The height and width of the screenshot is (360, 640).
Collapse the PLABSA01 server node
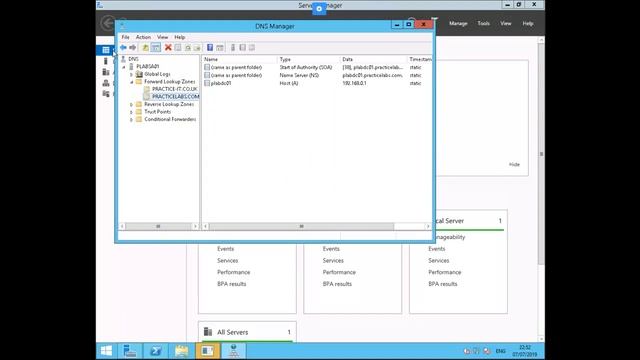[x=124, y=67]
